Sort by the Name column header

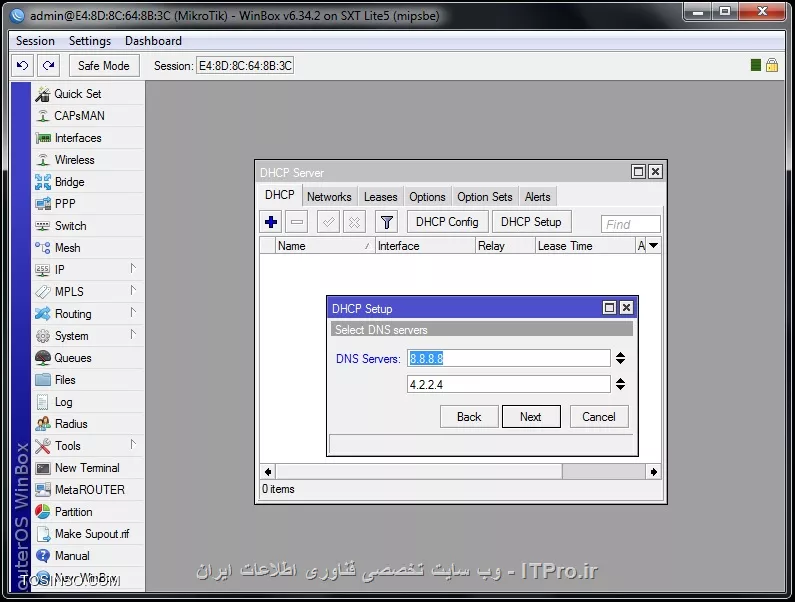tap(324, 245)
